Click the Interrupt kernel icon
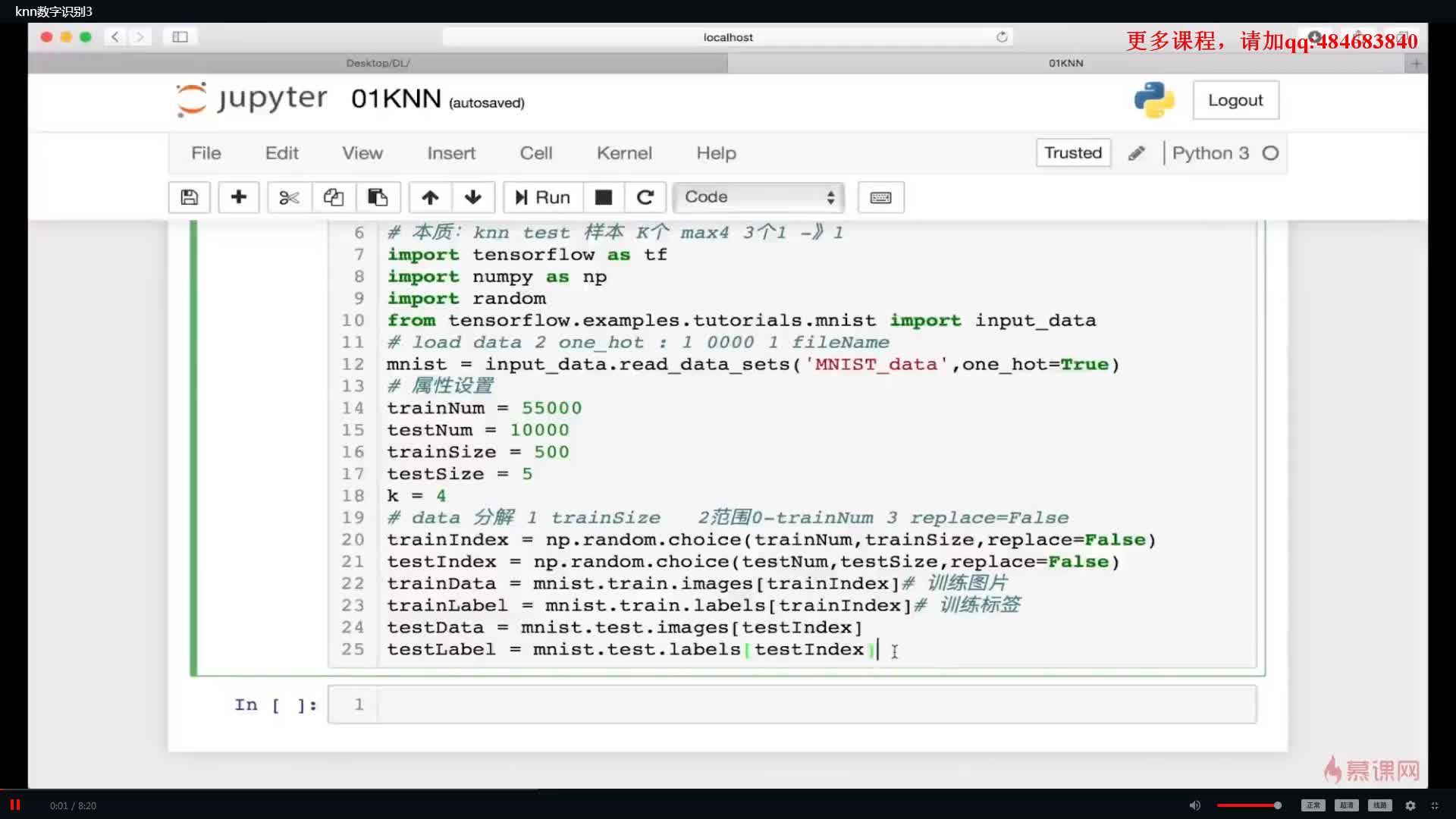Image resolution: width=1456 pixels, height=819 pixels. tap(602, 197)
